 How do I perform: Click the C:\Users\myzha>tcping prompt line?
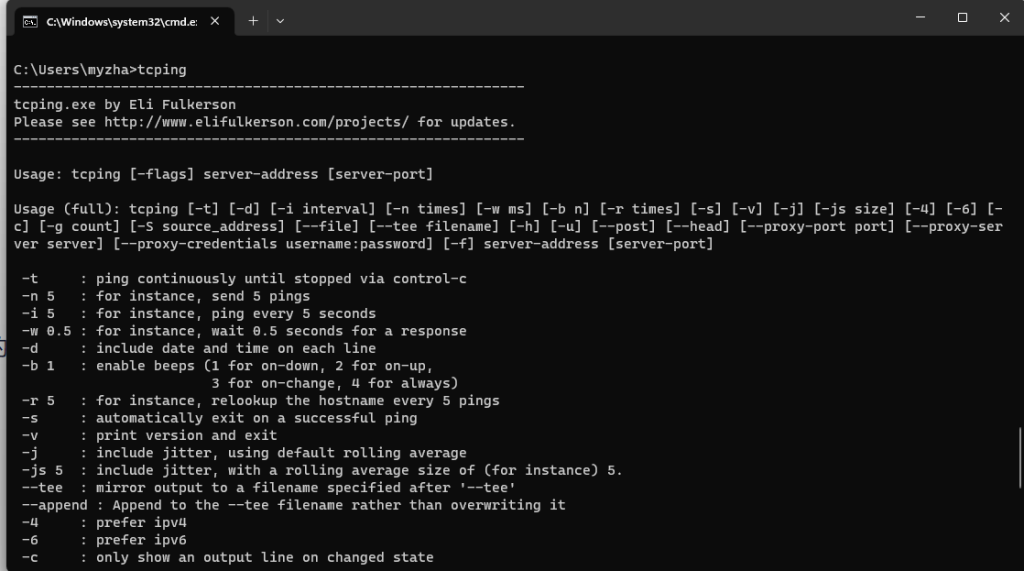100,70
